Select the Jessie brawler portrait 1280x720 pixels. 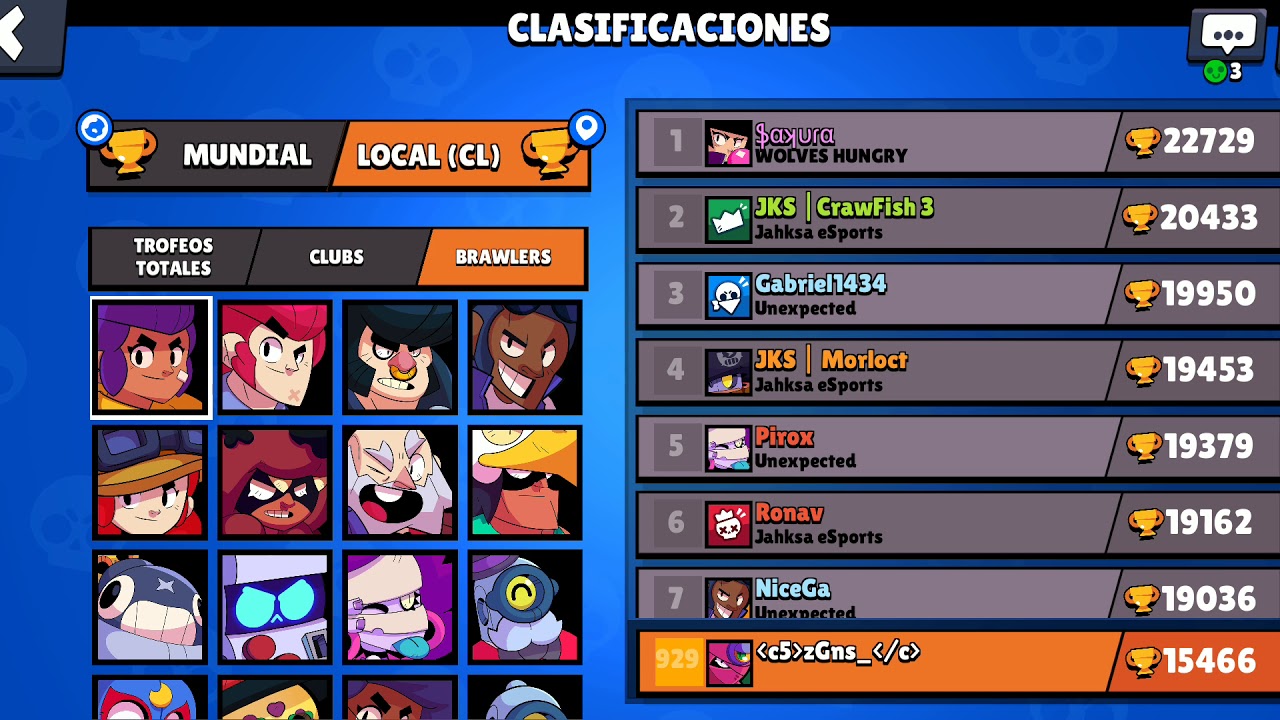click(151, 483)
